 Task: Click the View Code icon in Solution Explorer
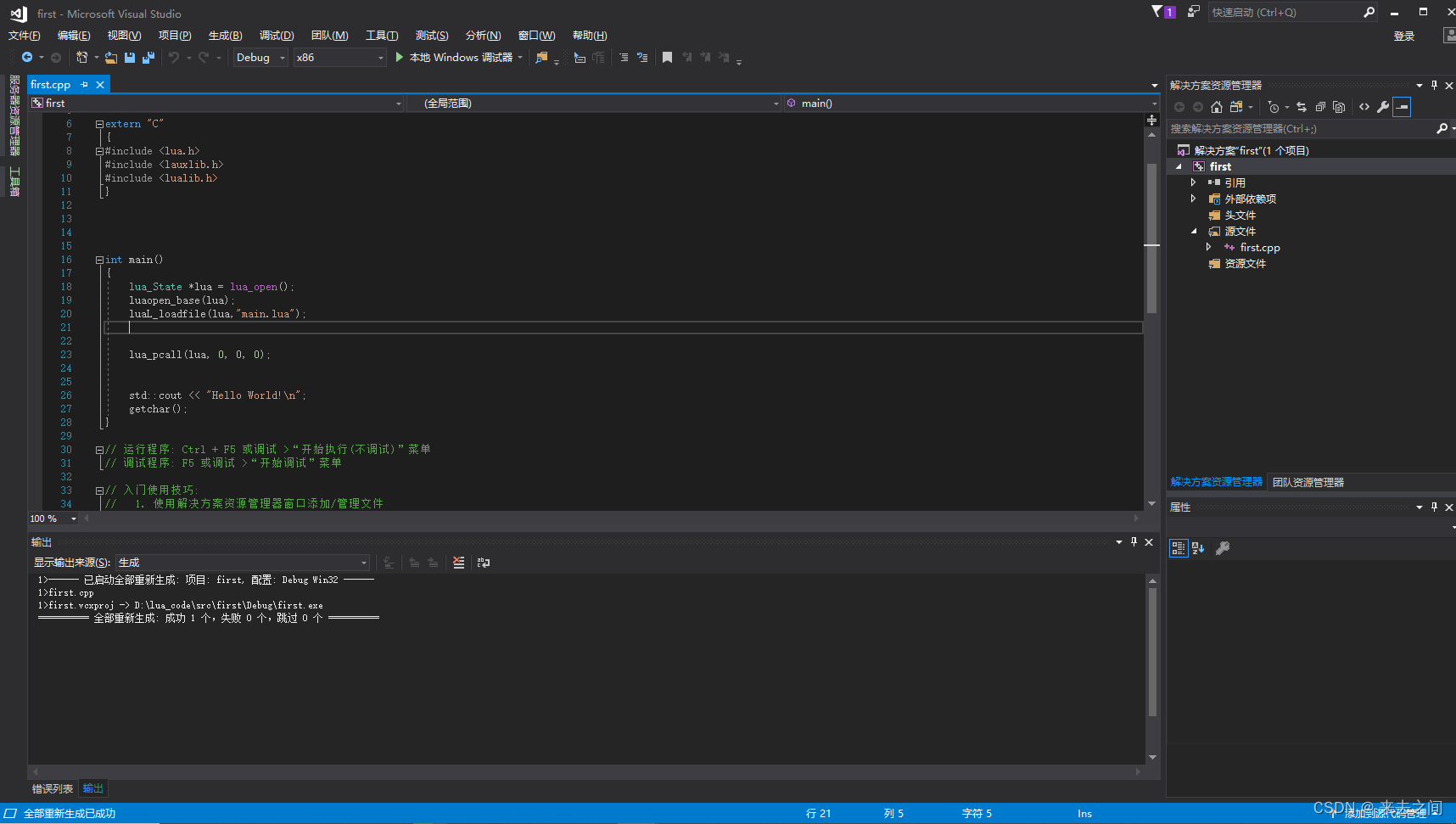click(x=1364, y=107)
